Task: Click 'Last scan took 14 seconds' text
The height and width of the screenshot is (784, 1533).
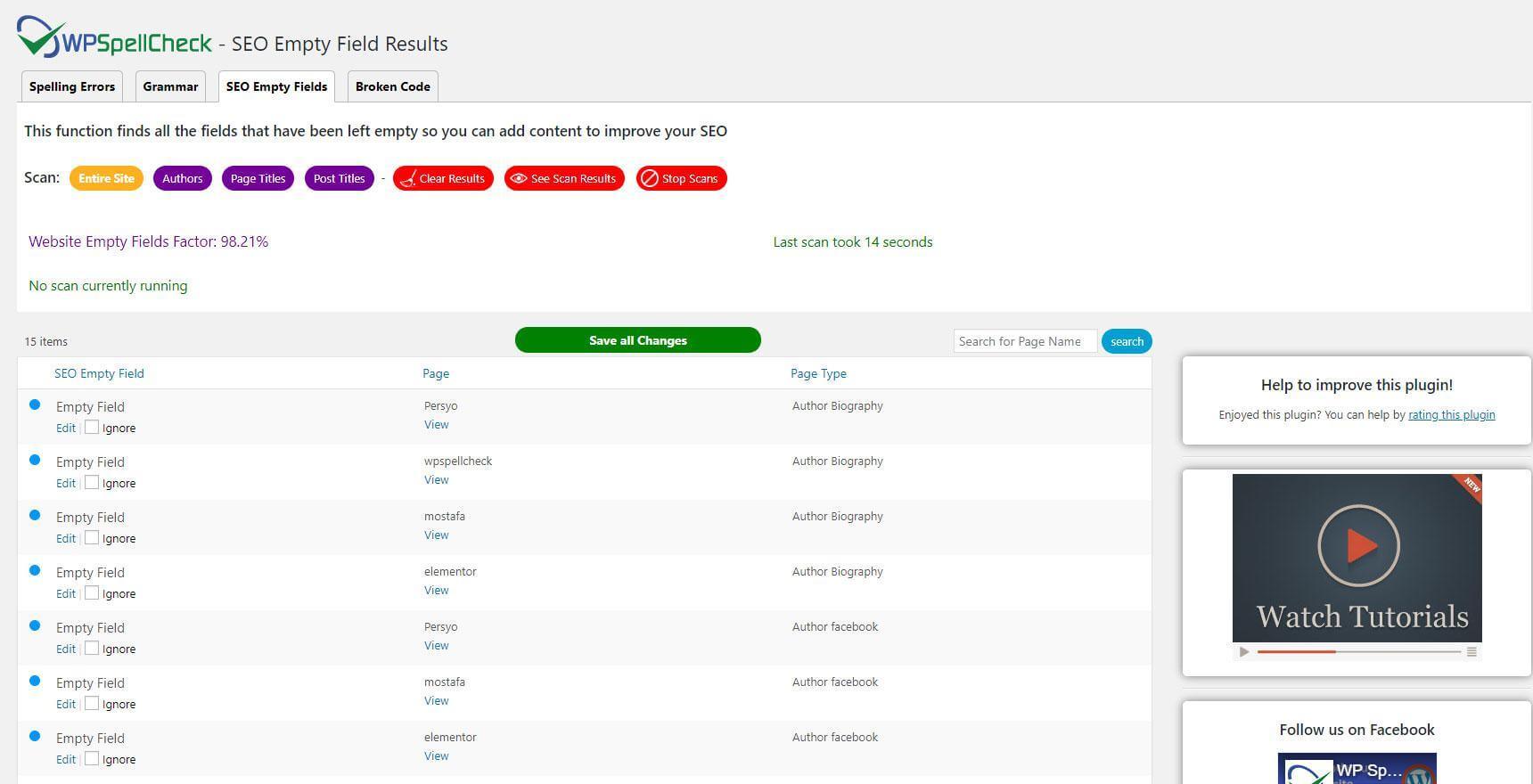Action: pos(853,241)
